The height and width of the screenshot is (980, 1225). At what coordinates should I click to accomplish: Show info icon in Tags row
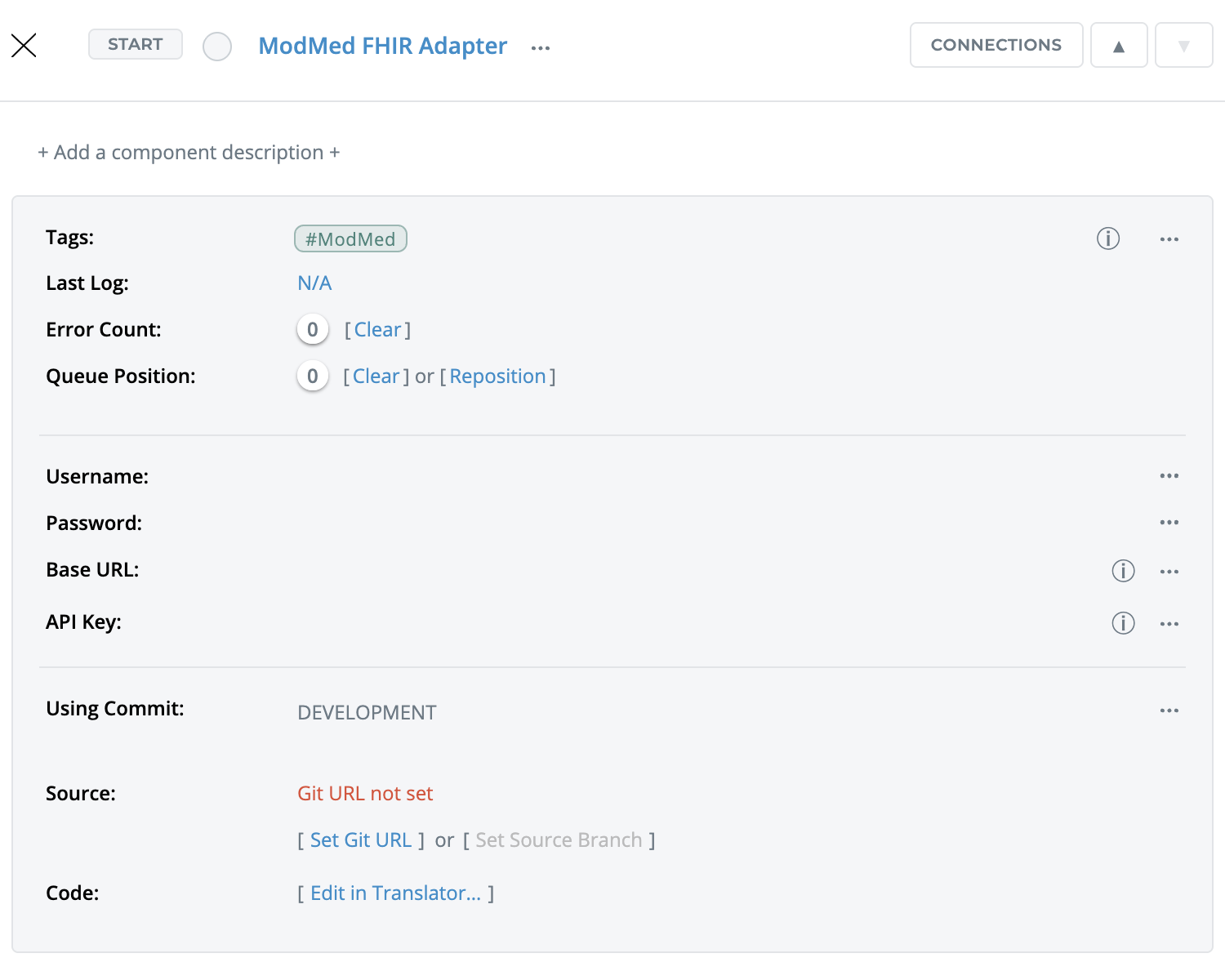tap(1107, 238)
